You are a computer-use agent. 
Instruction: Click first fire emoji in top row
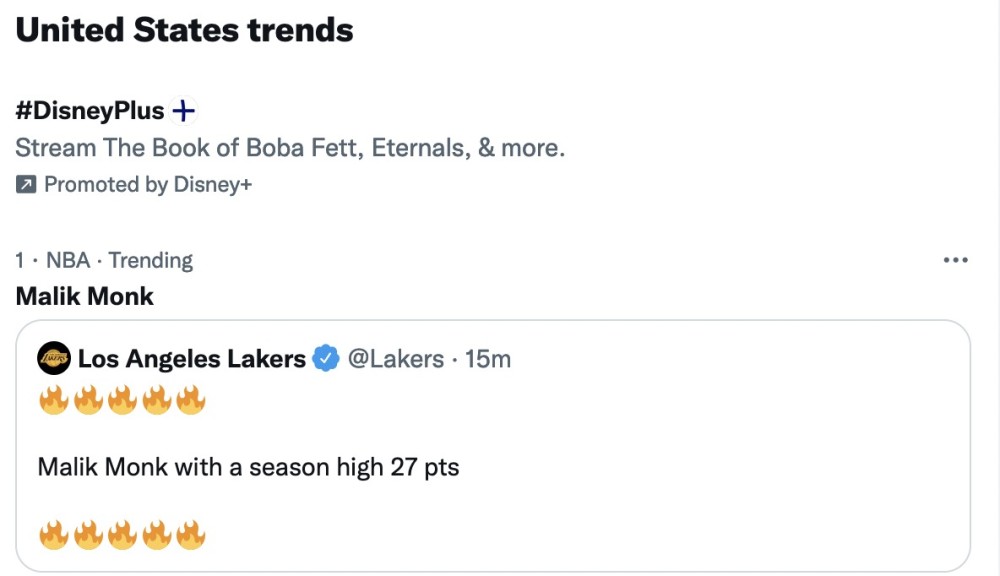53,402
